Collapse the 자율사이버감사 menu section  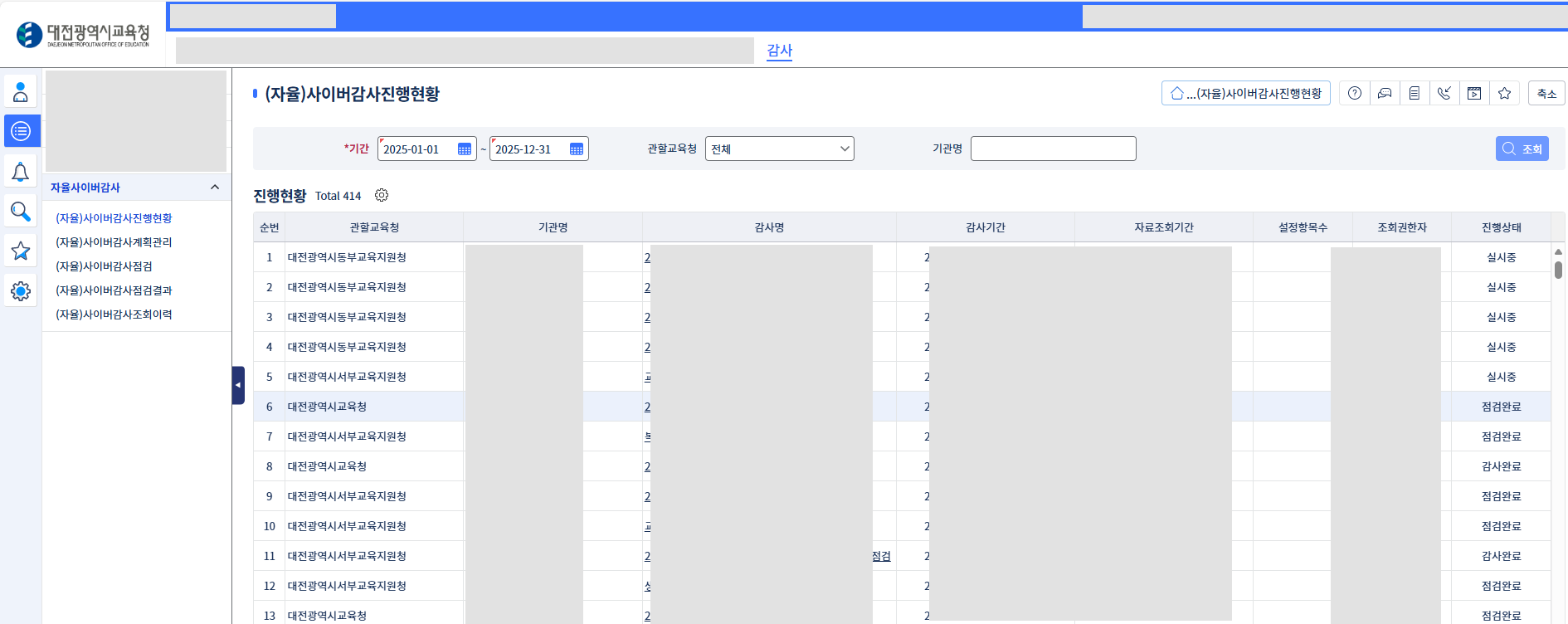[215, 188]
